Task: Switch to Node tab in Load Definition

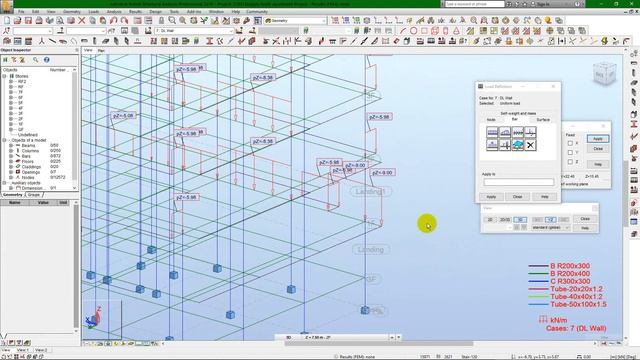Action: 491,120
